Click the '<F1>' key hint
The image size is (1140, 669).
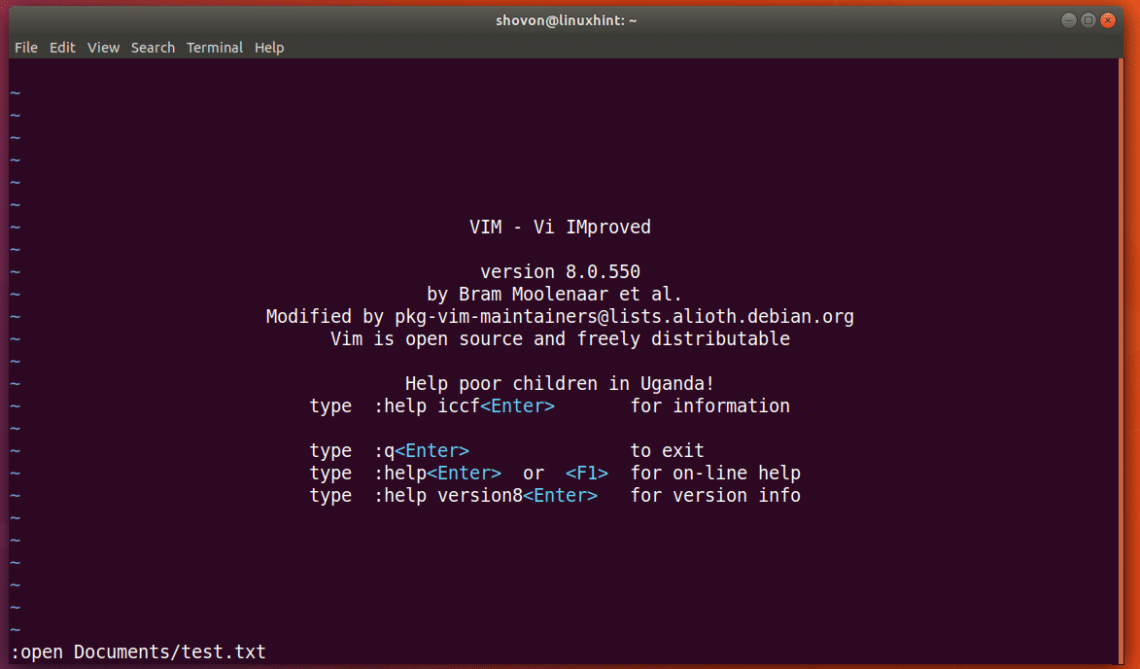coord(587,473)
